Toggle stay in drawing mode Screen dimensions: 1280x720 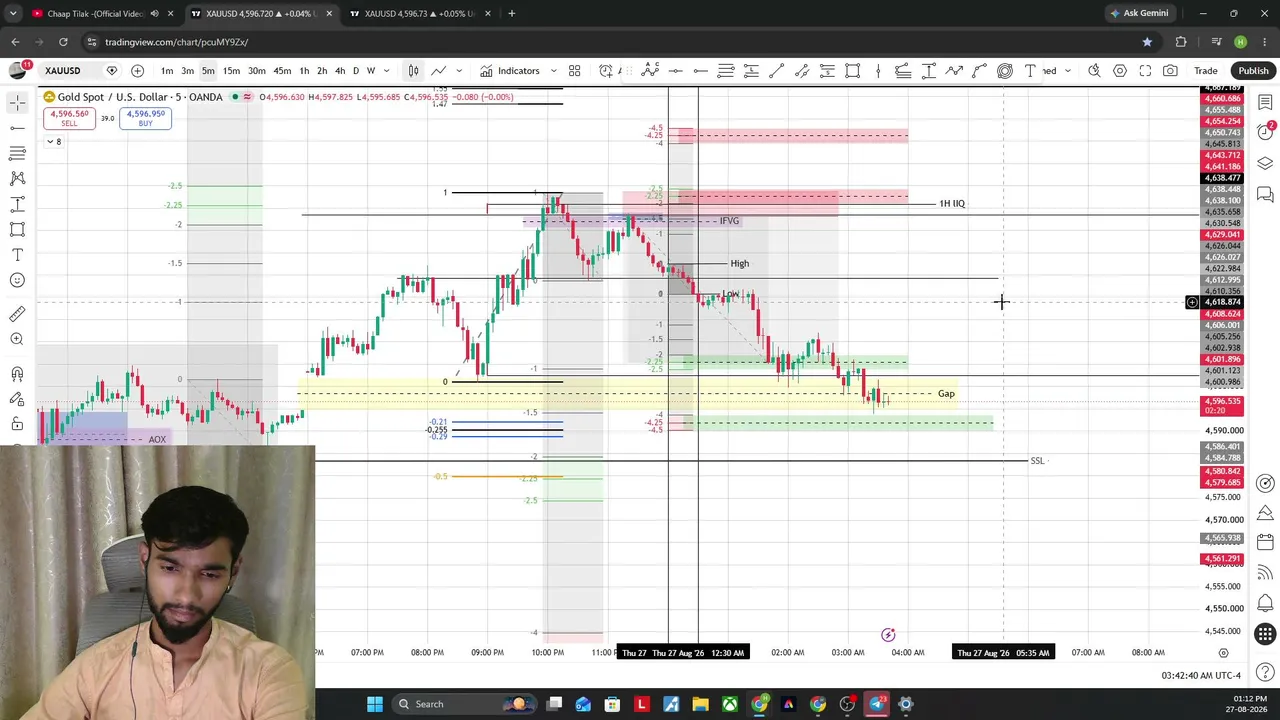tap(17, 400)
